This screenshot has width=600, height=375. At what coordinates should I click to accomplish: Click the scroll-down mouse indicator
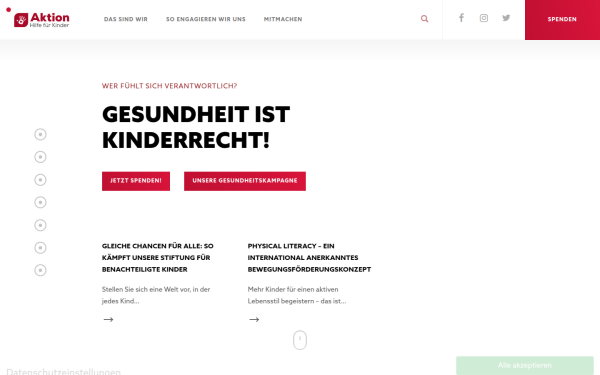pyautogui.click(x=300, y=340)
